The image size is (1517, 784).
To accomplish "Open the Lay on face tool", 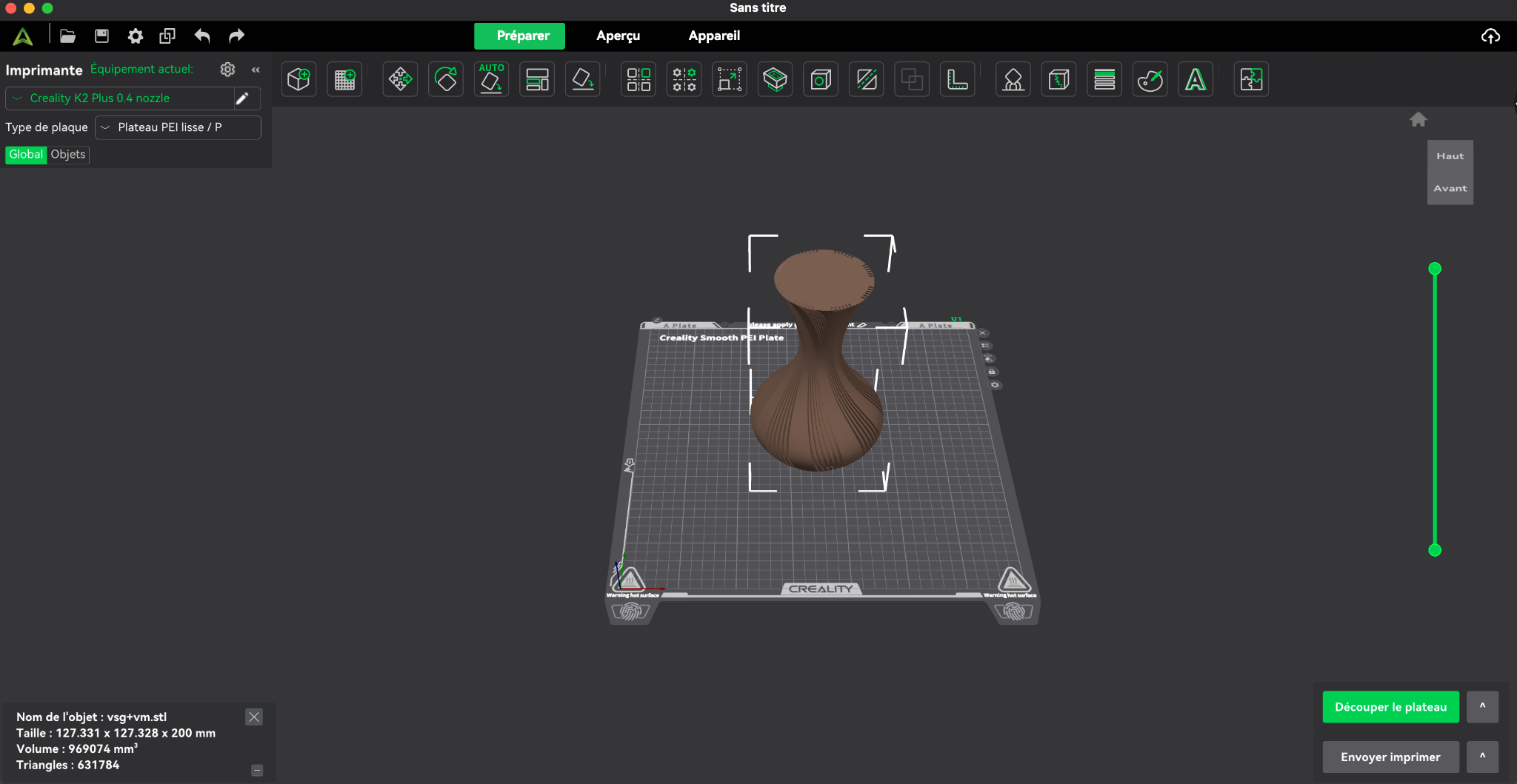I will coord(583,79).
